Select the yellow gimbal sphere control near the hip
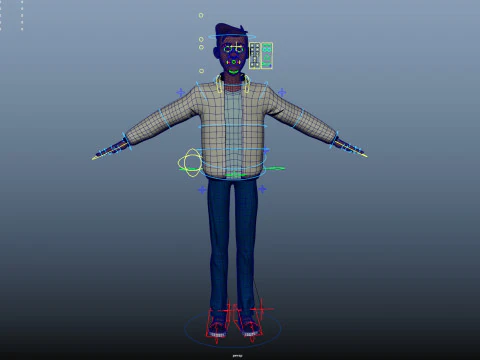 (190, 163)
